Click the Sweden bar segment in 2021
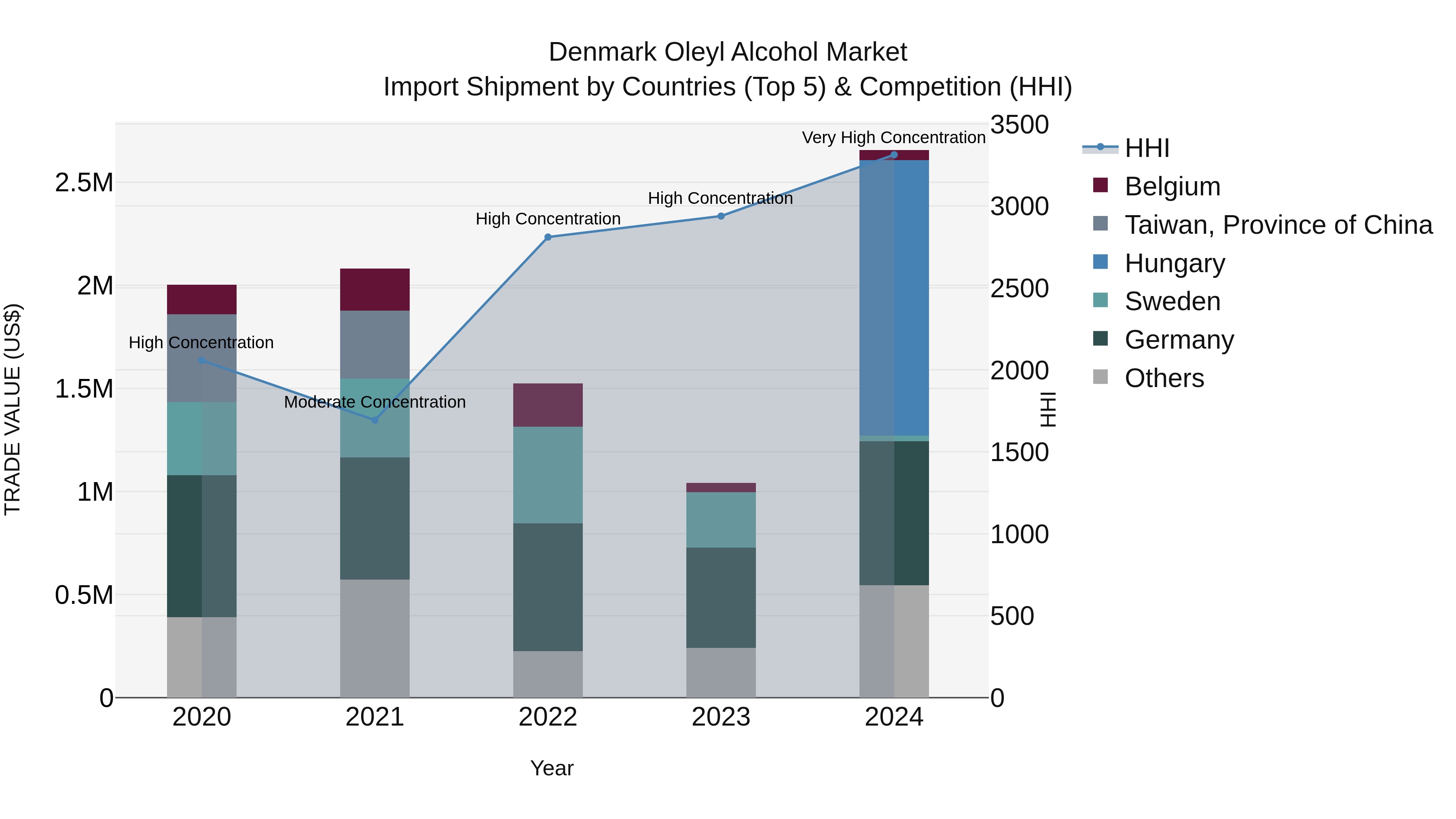 [x=375, y=418]
